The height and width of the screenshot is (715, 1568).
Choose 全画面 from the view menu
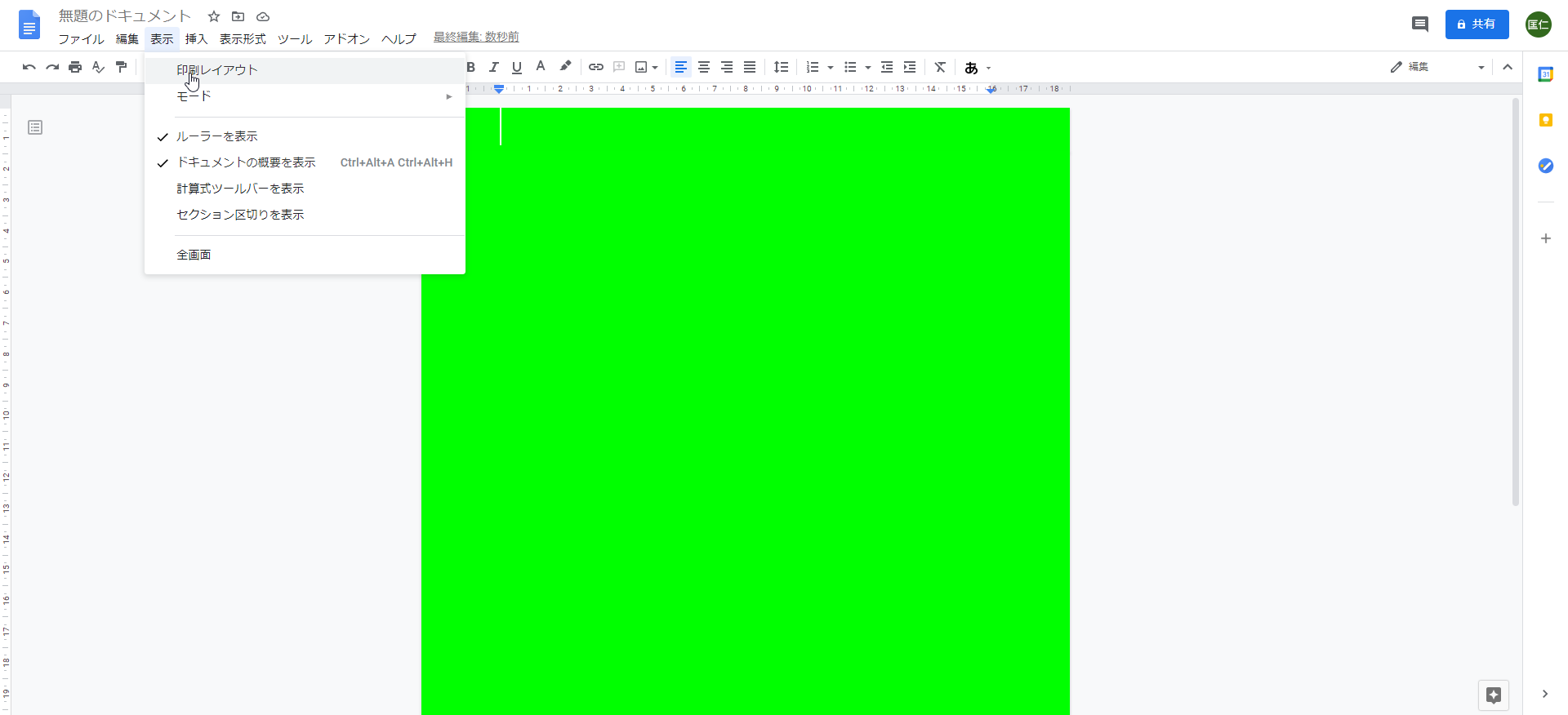pyautogui.click(x=305, y=255)
